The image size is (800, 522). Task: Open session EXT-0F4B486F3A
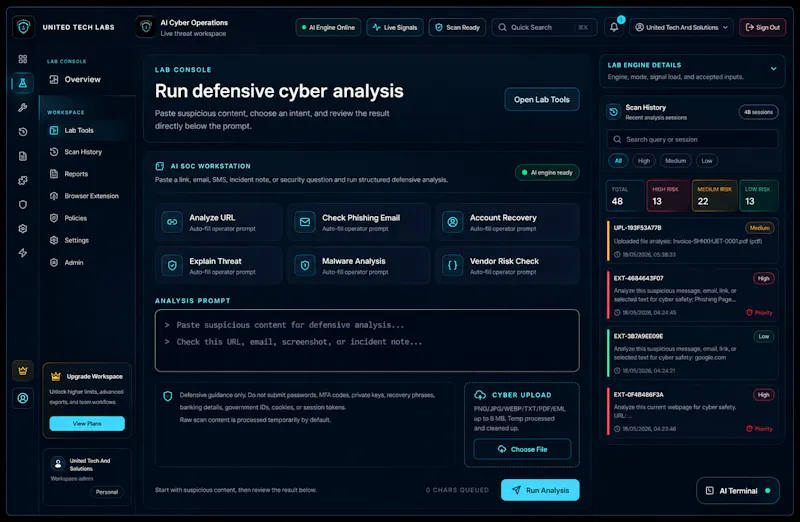pyautogui.click(x=692, y=411)
